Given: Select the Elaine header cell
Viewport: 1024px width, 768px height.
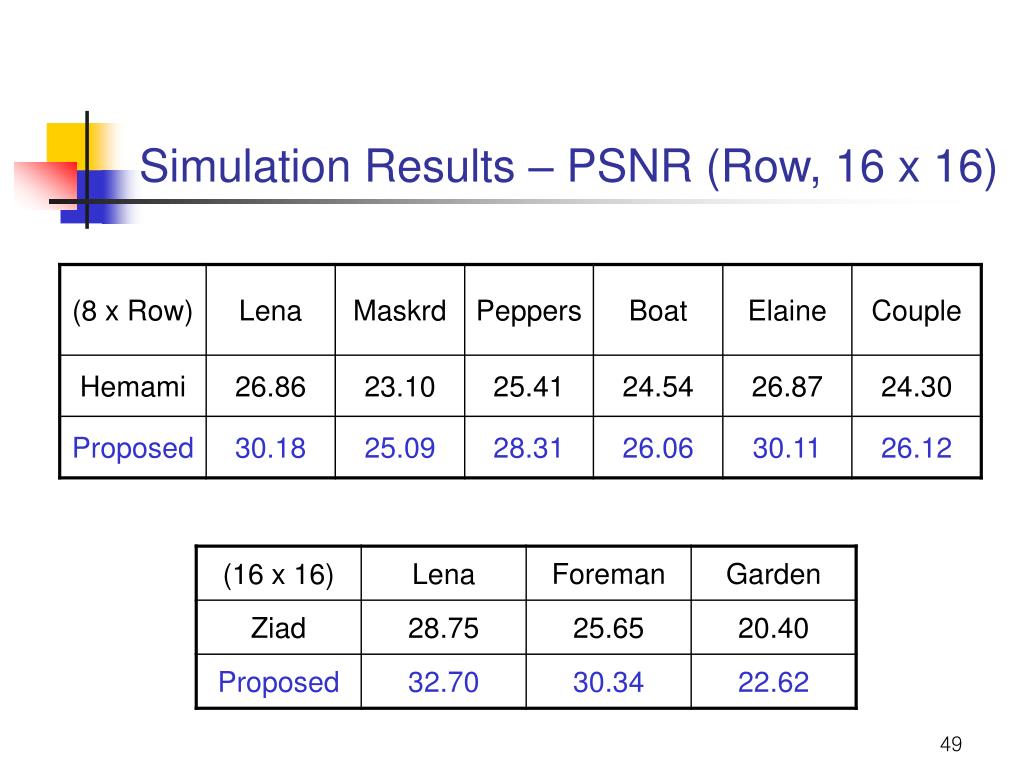Looking at the screenshot, I should click(787, 311).
